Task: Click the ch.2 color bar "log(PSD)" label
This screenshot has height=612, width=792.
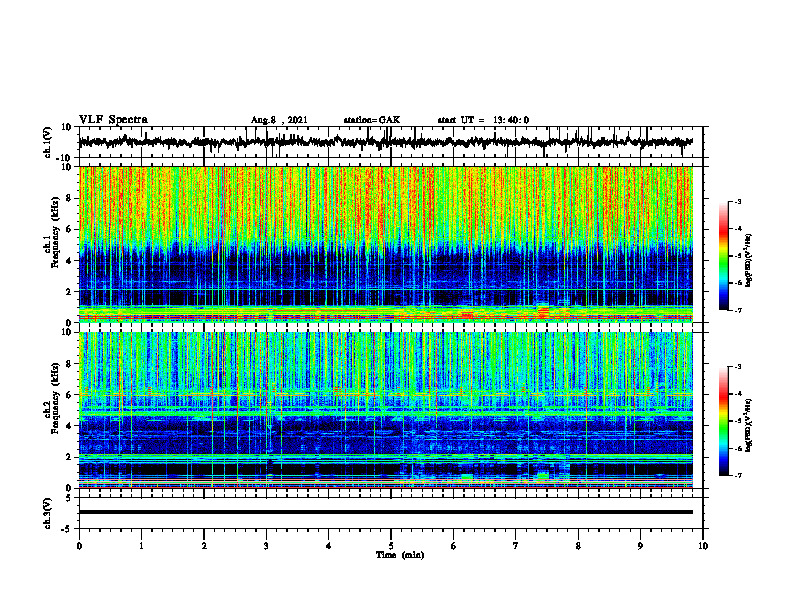Action: click(749, 425)
